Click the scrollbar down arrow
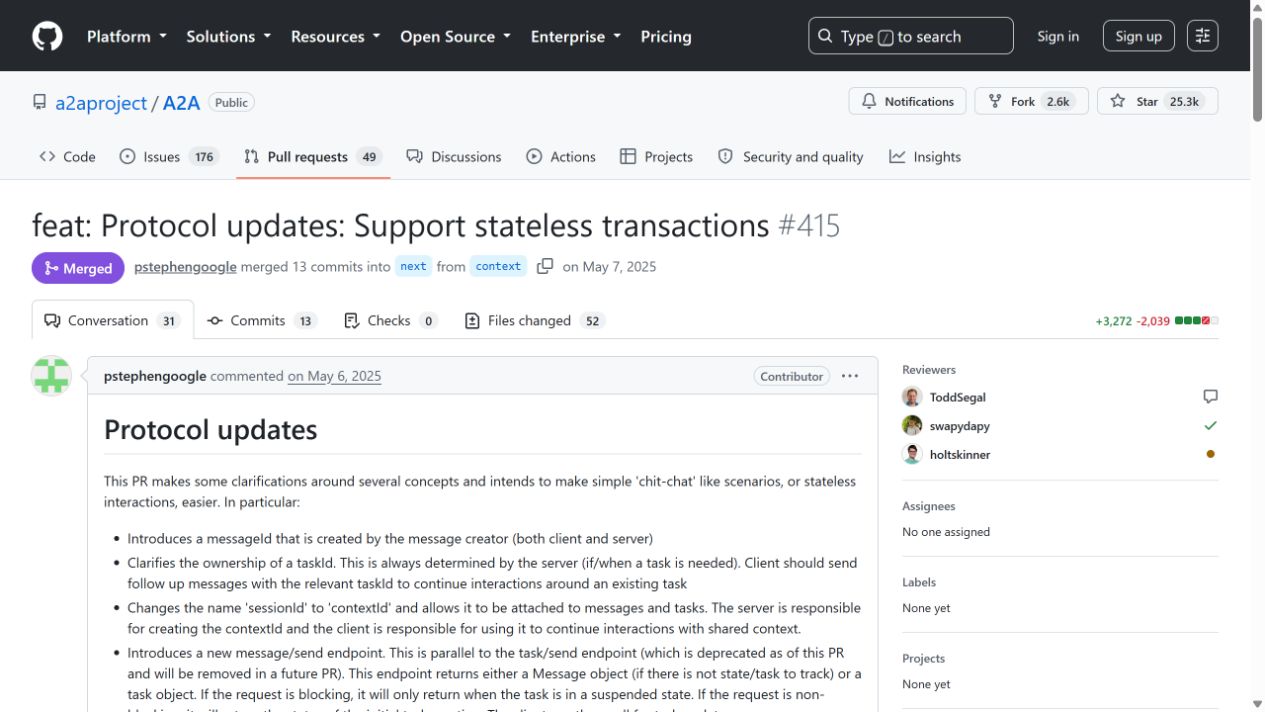The image size is (1265, 712). coord(1257,704)
